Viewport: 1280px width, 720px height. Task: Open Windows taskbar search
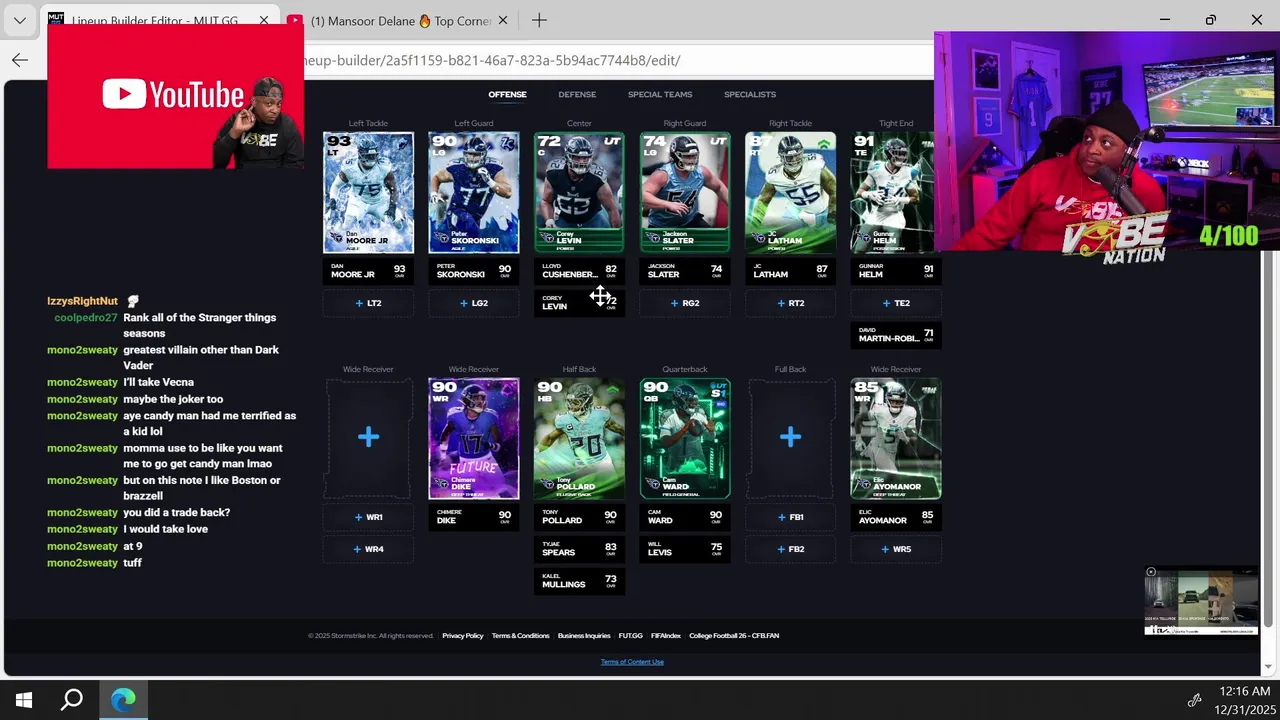(x=72, y=700)
